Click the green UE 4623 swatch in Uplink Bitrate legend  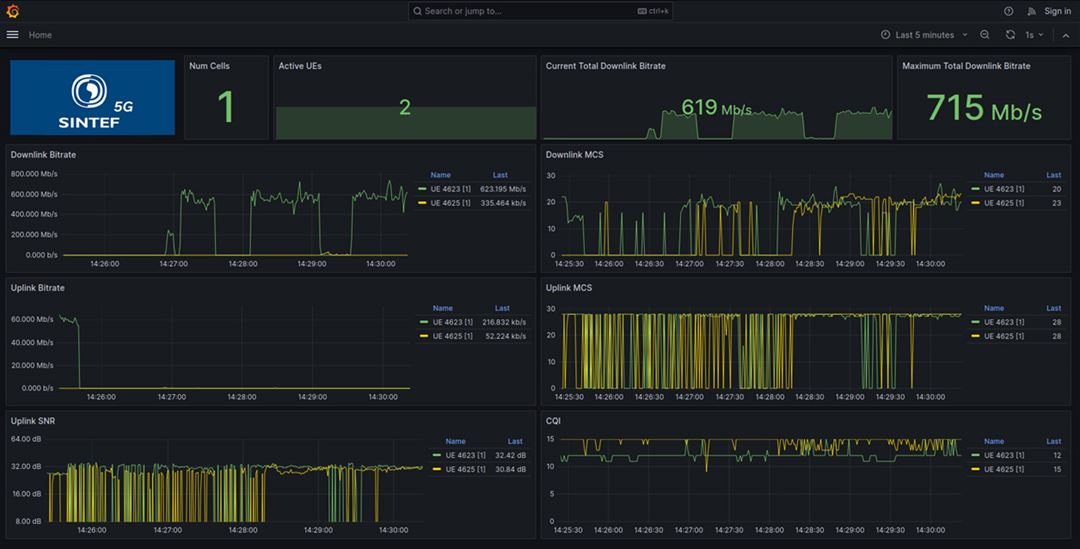423,322
